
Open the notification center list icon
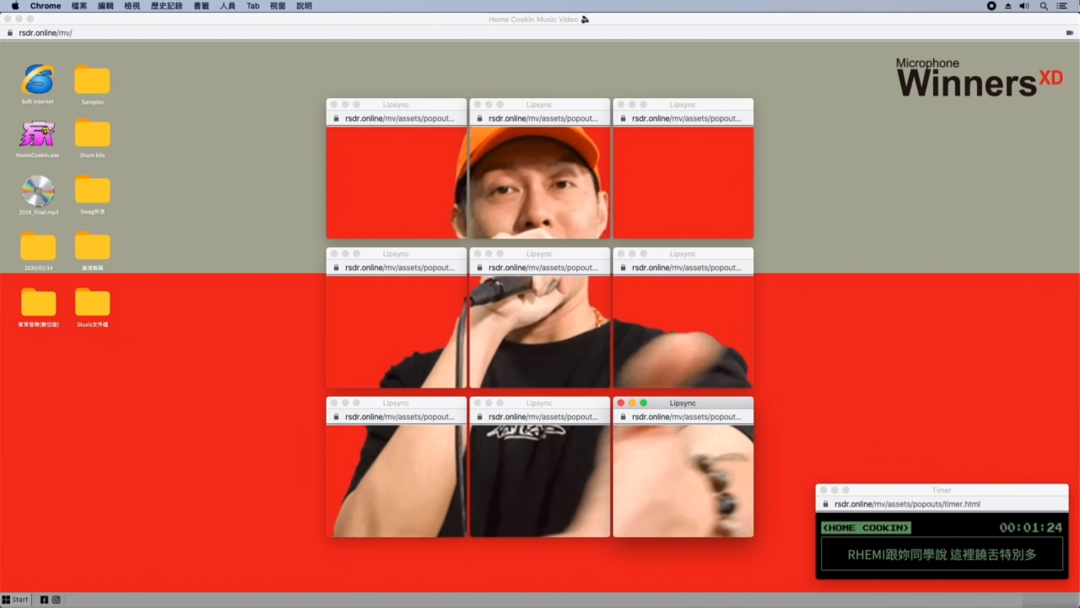point(1062,6)
